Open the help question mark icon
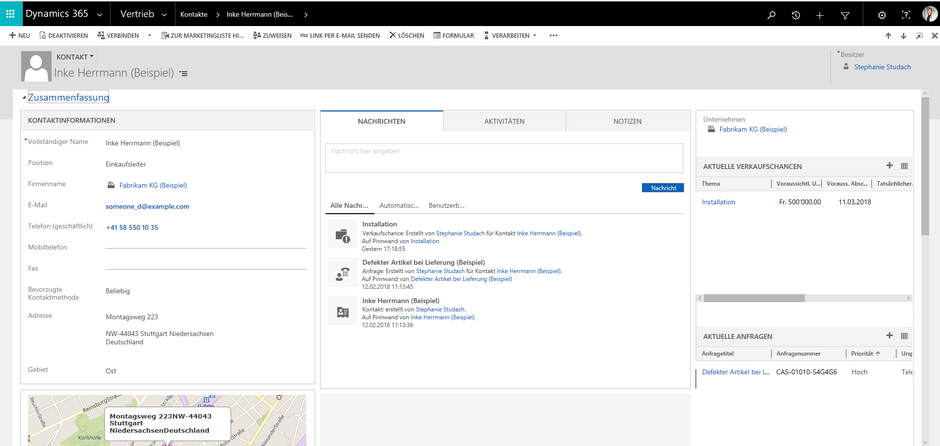The image size is (940, 446). click(x=906, y=15)
